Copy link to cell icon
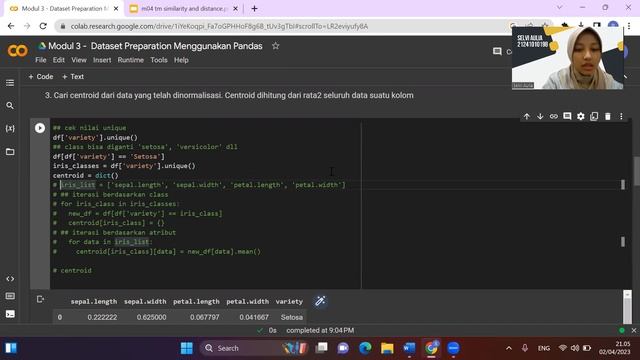The image size is (640, 360). pyautogui.click(x=553, y=116)
